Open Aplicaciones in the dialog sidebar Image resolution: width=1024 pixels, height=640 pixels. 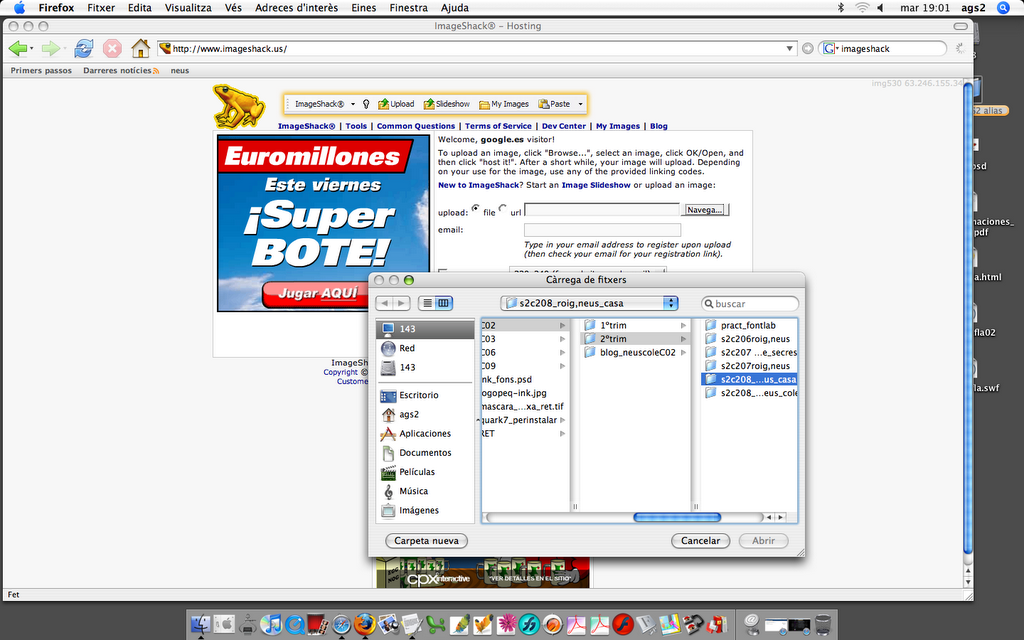point(425,434)
